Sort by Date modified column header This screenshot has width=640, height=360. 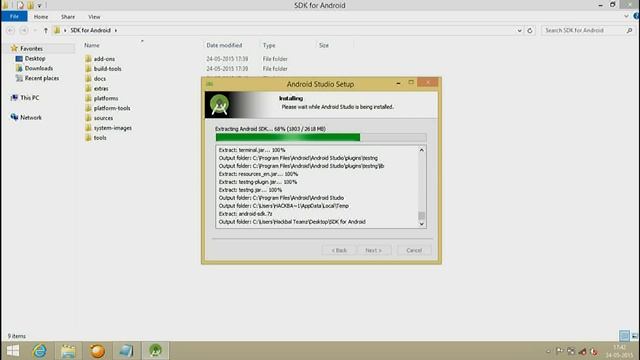coord(224,45)
